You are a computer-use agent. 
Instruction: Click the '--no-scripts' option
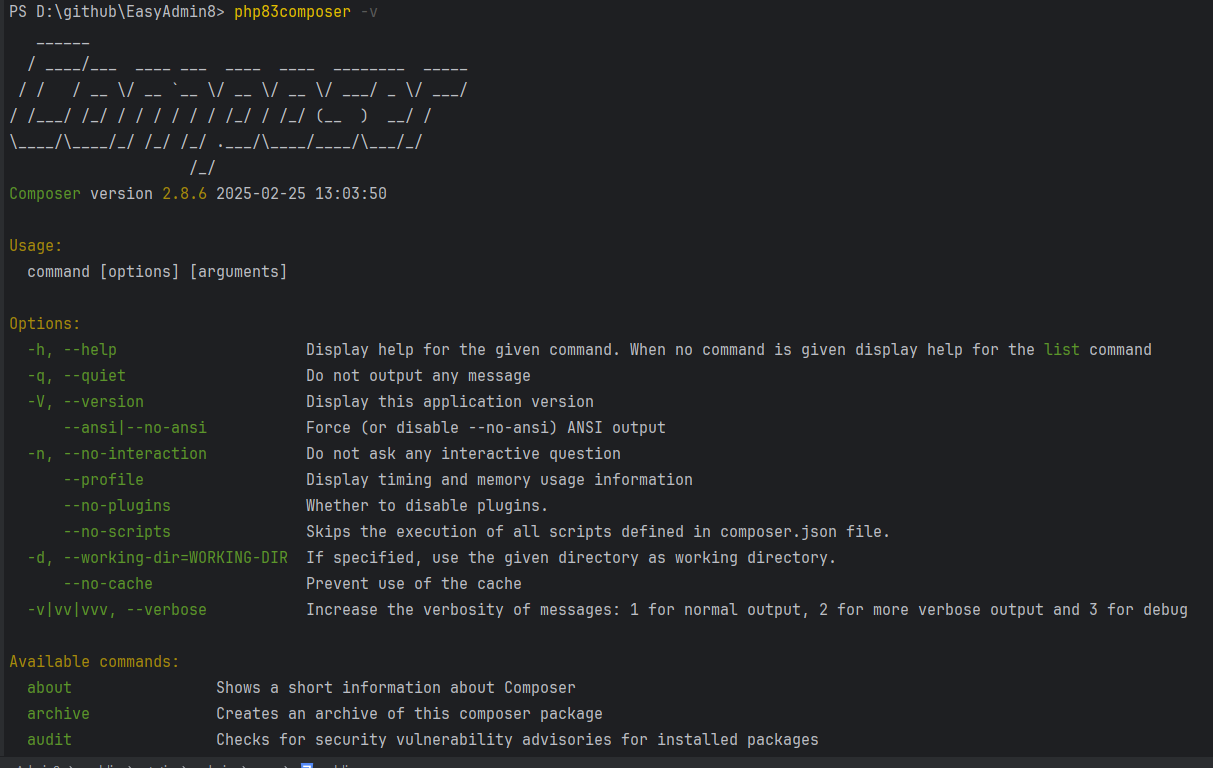(x=117, y=532)
